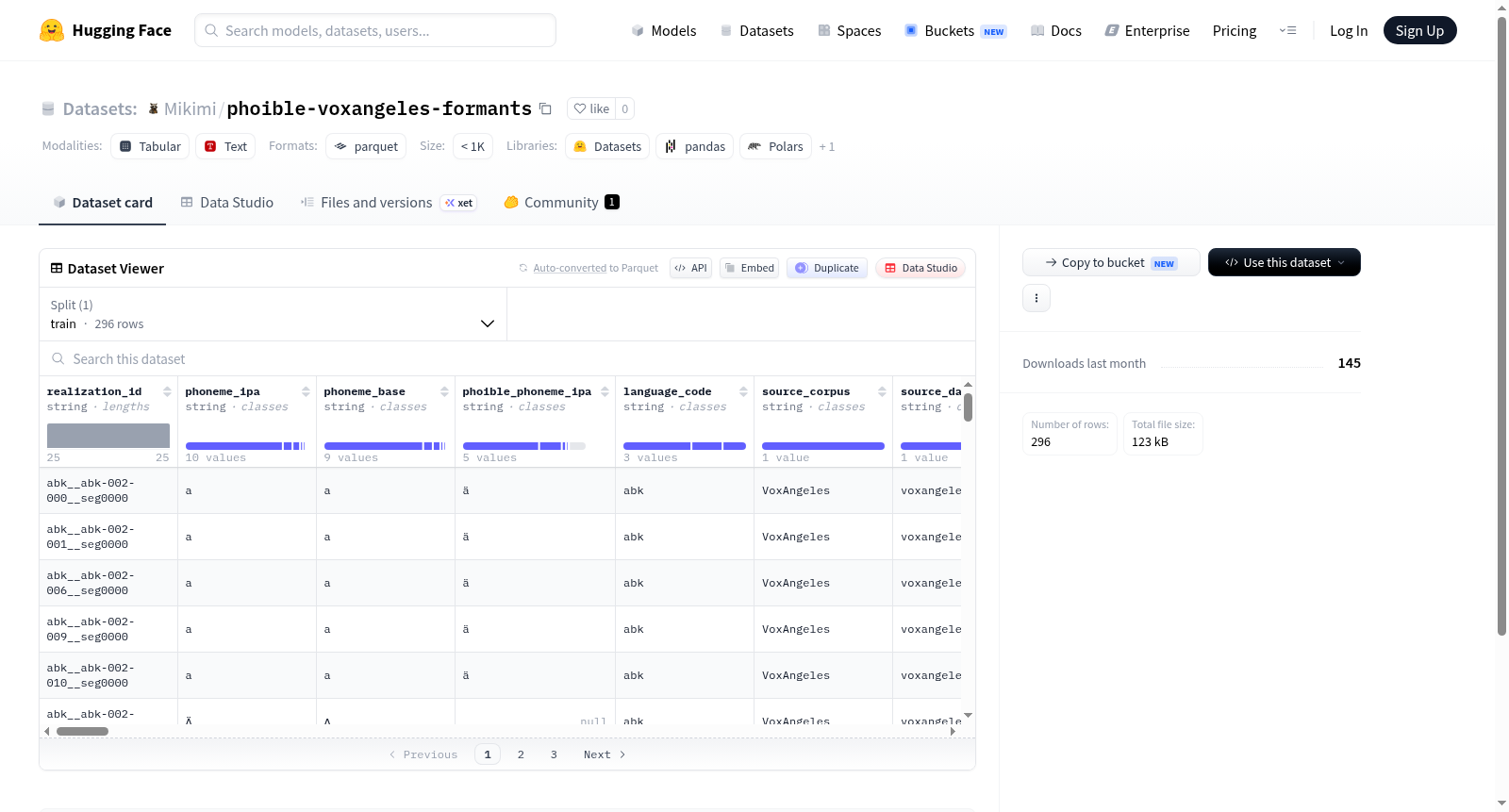
Task: Show the +1 more libraries
Action: [x=827, y=146]
